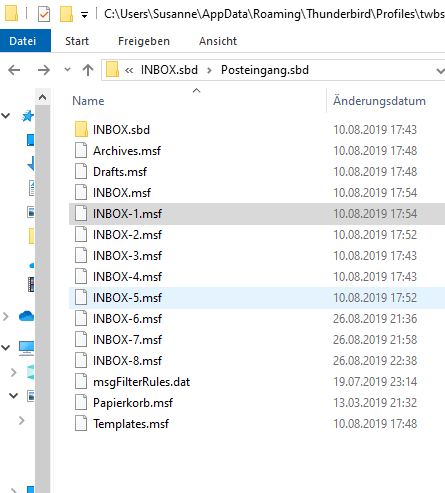
Task: Click the Forward navigation arrow
Action: coord(44,70)
